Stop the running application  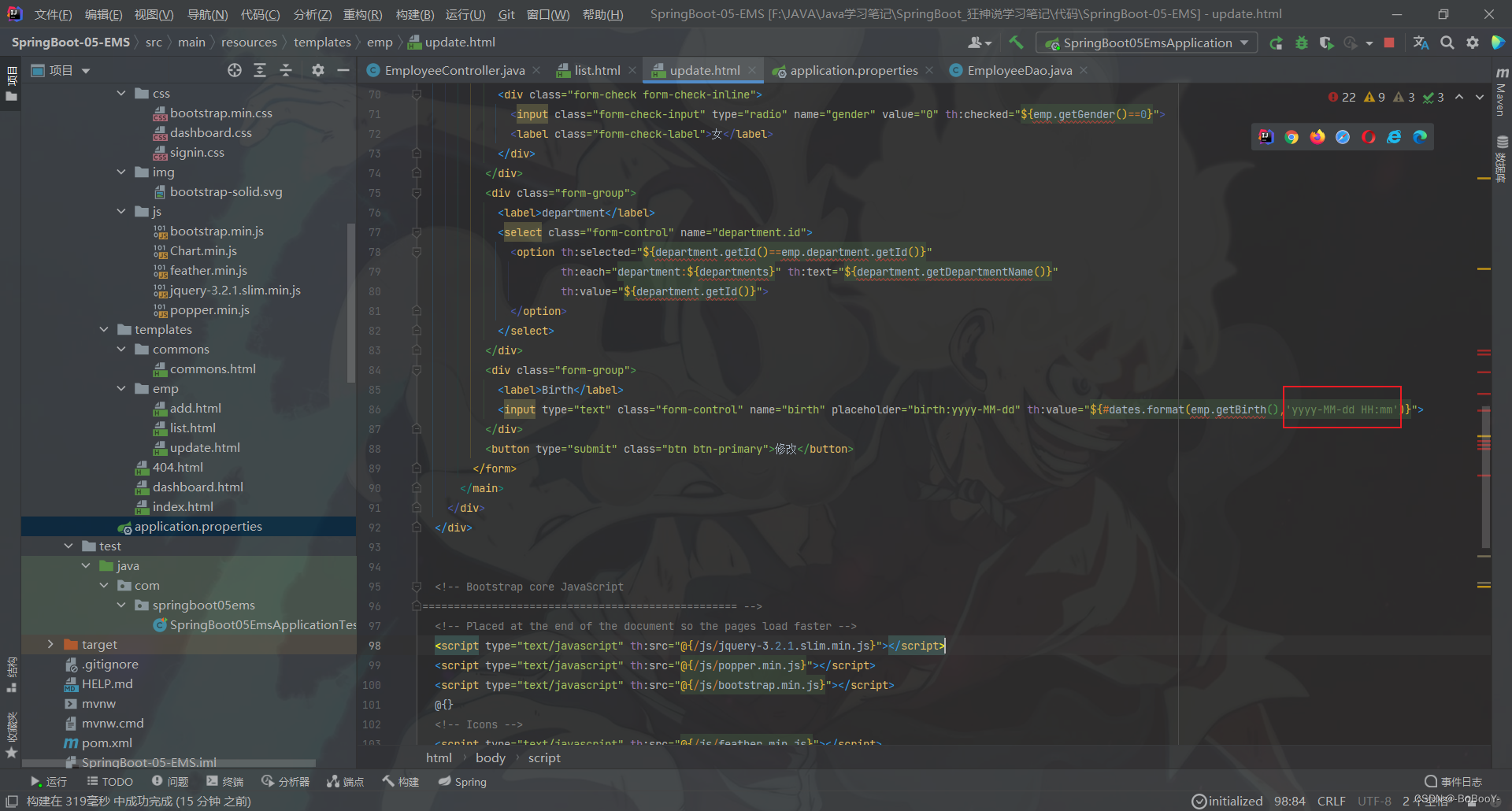click(1389, 43)
